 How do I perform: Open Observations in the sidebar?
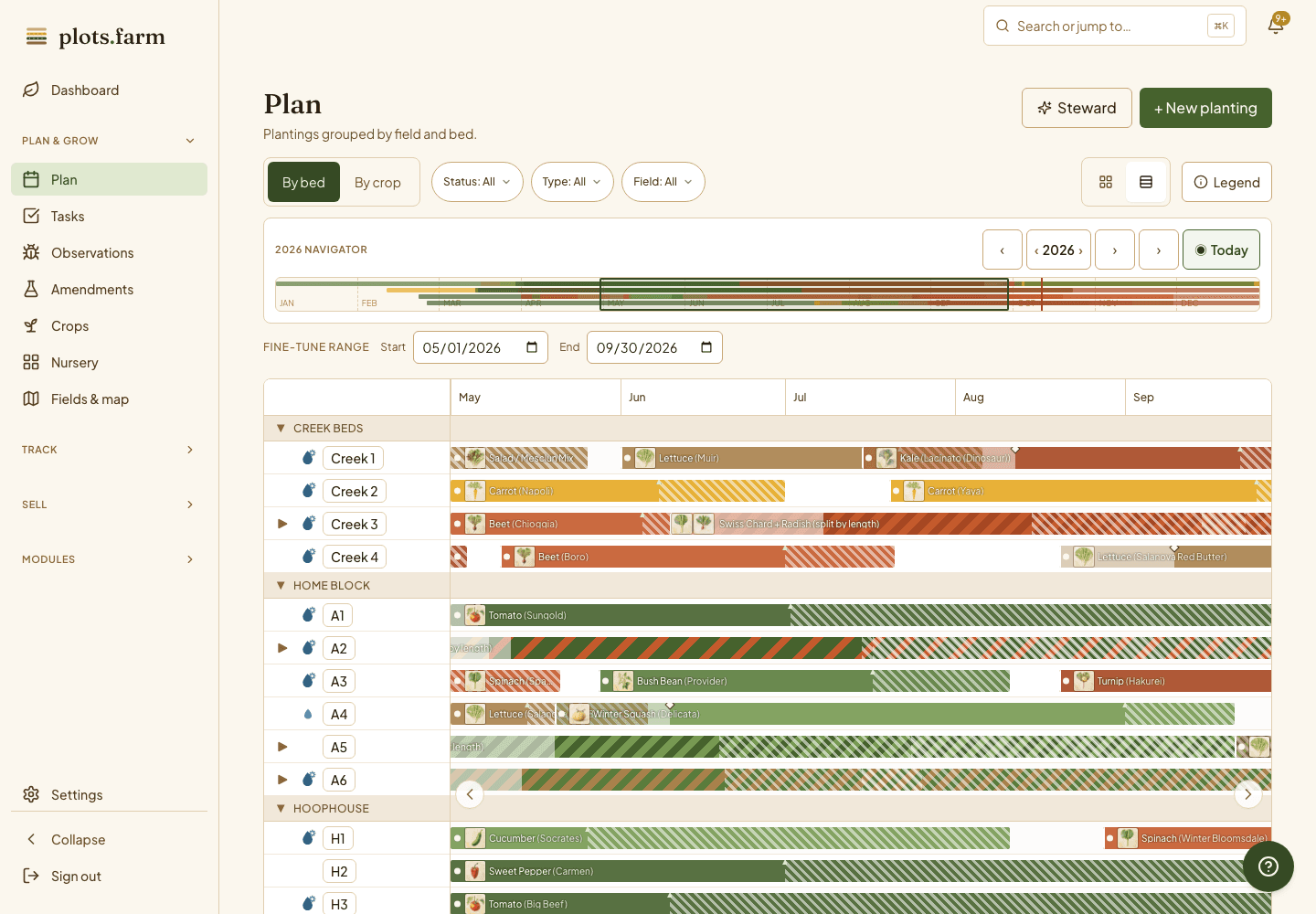pyautogui.click(x=109, y=252)
